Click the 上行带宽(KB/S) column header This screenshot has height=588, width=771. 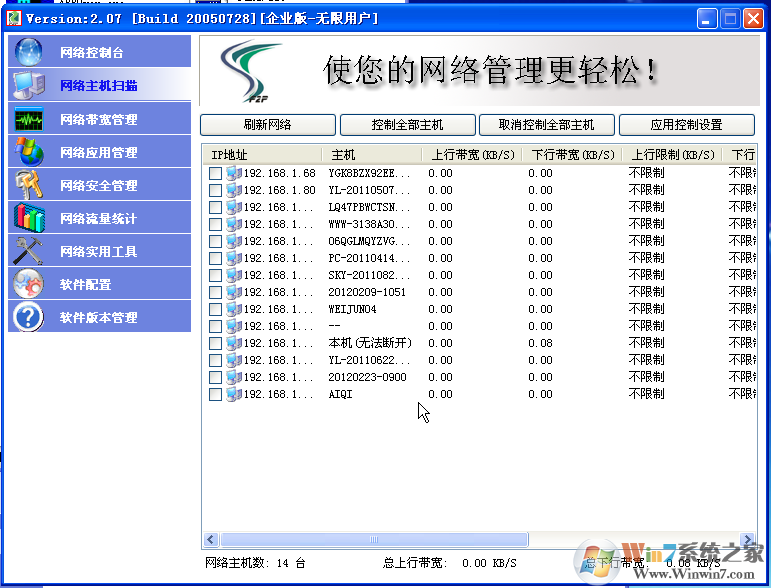coord(472,155)
